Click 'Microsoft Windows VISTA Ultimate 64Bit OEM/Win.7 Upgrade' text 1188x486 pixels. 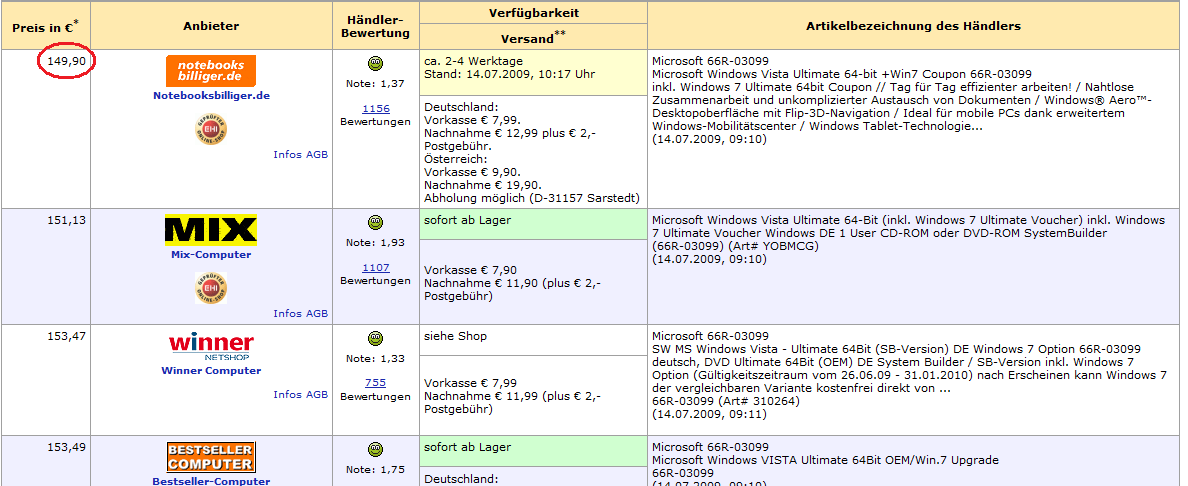point(825,459)
